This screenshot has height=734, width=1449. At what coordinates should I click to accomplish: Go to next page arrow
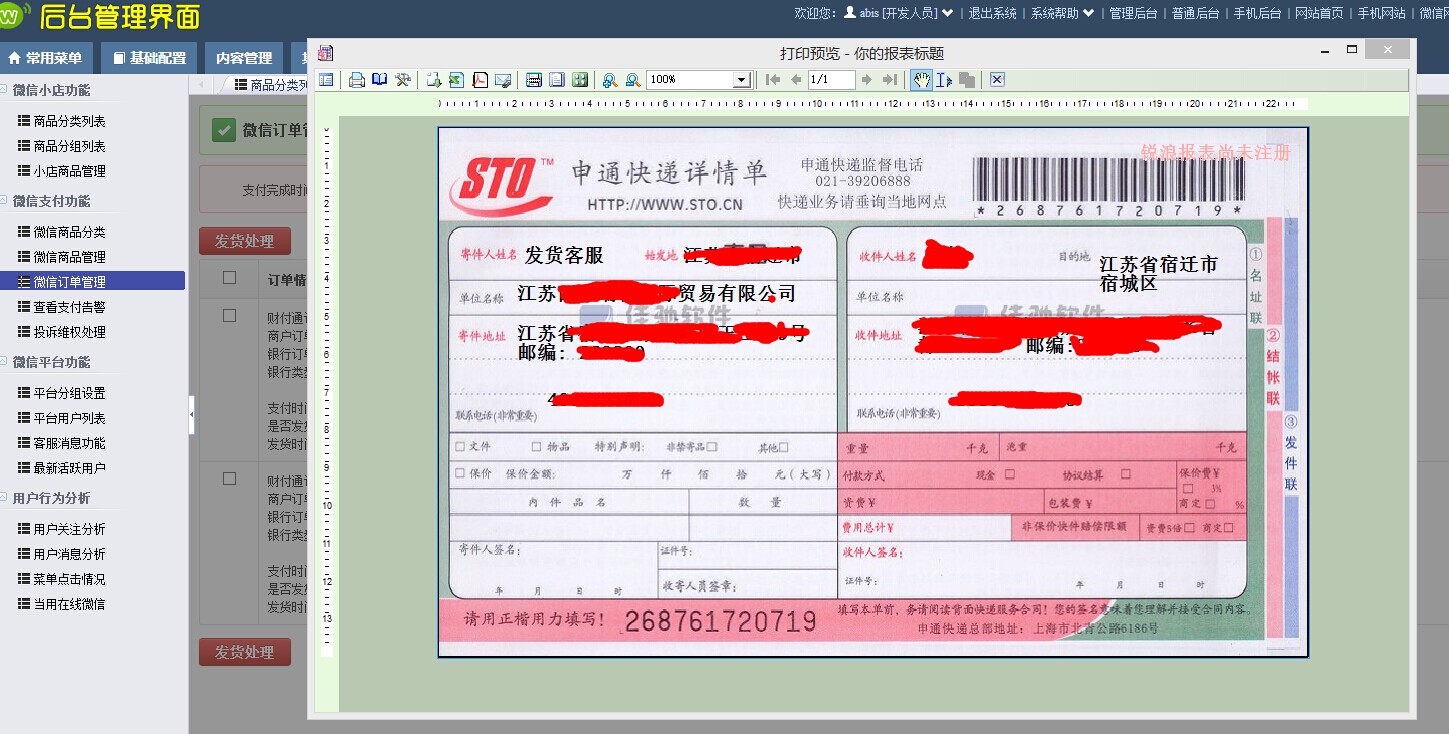click(866, 80)
